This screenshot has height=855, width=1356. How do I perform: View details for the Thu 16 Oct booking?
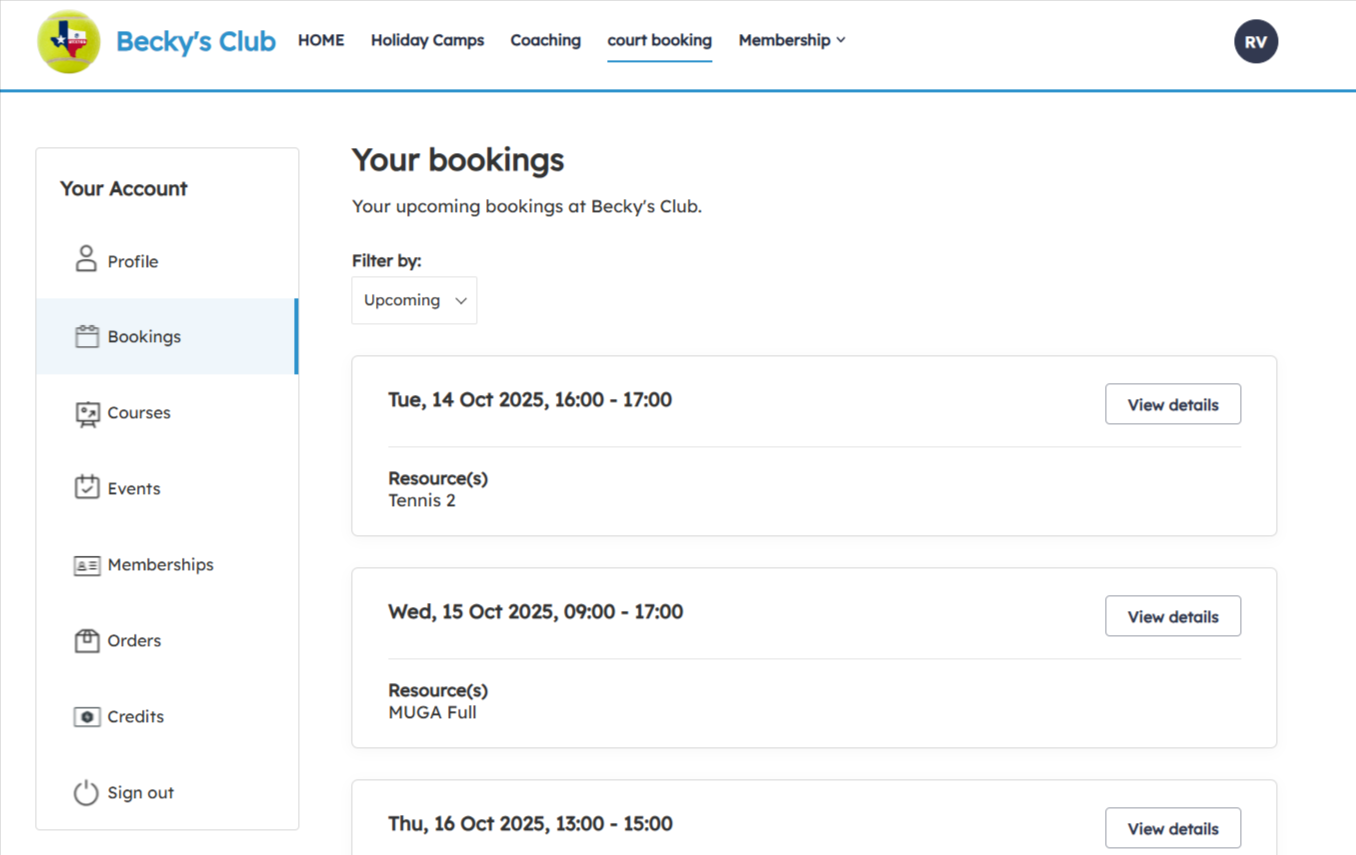point(1172,828)
